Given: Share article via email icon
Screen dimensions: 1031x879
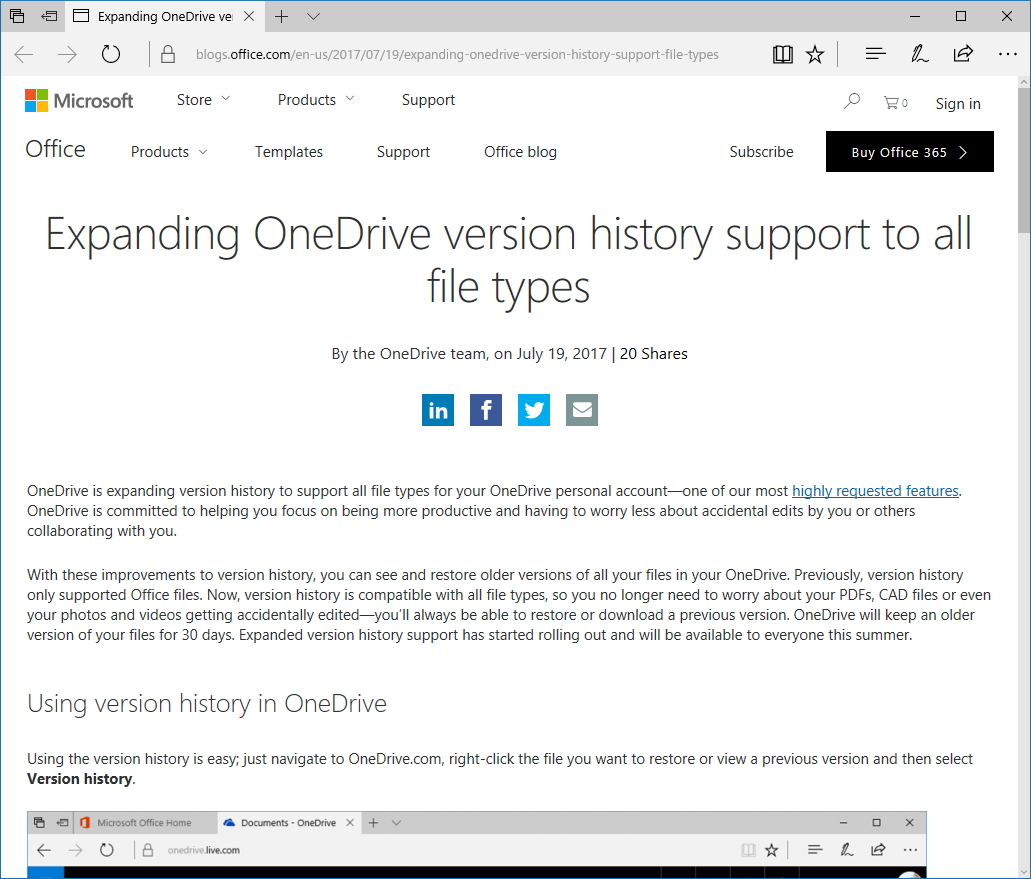Looking at the screenshot, I should 582,410.
